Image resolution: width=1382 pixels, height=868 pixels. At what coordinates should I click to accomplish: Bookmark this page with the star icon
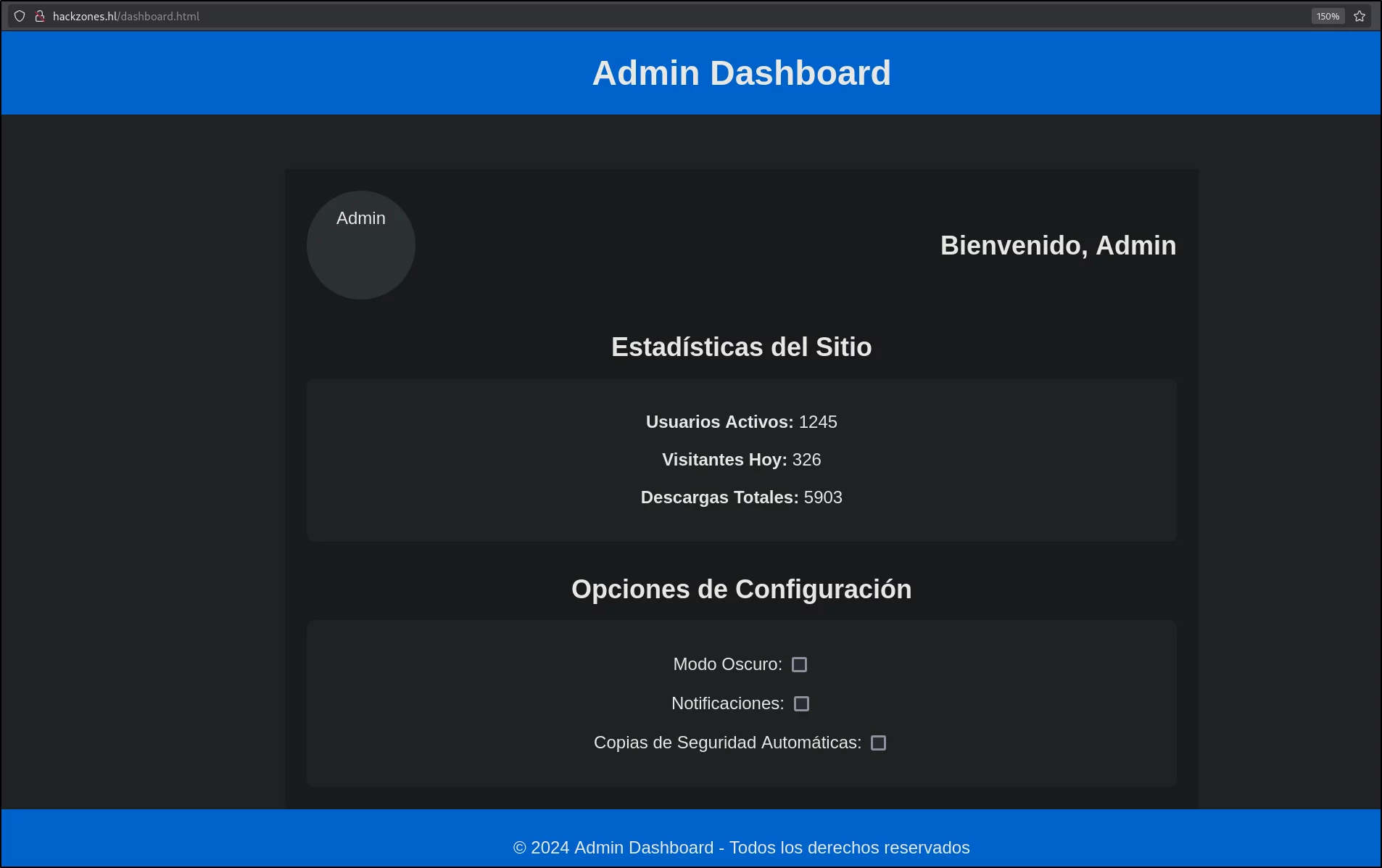pyautogui.click(x=1360, y=16)
